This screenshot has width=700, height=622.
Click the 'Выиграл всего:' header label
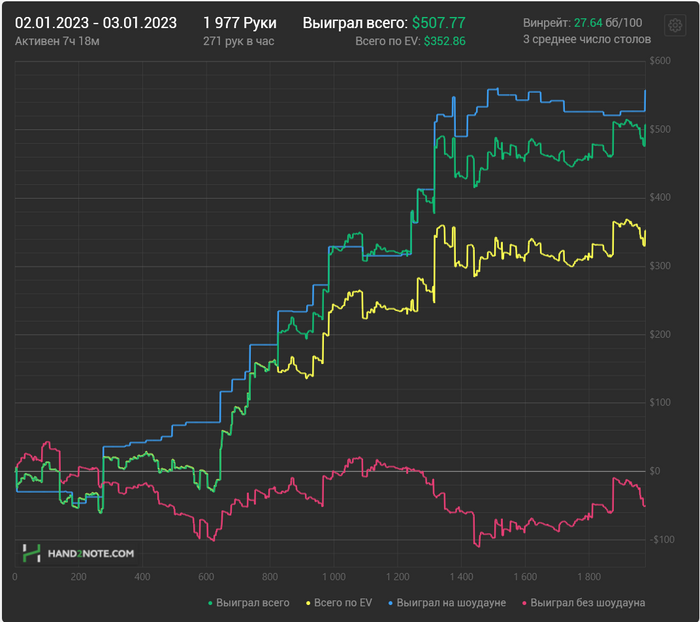coord(355,23)
